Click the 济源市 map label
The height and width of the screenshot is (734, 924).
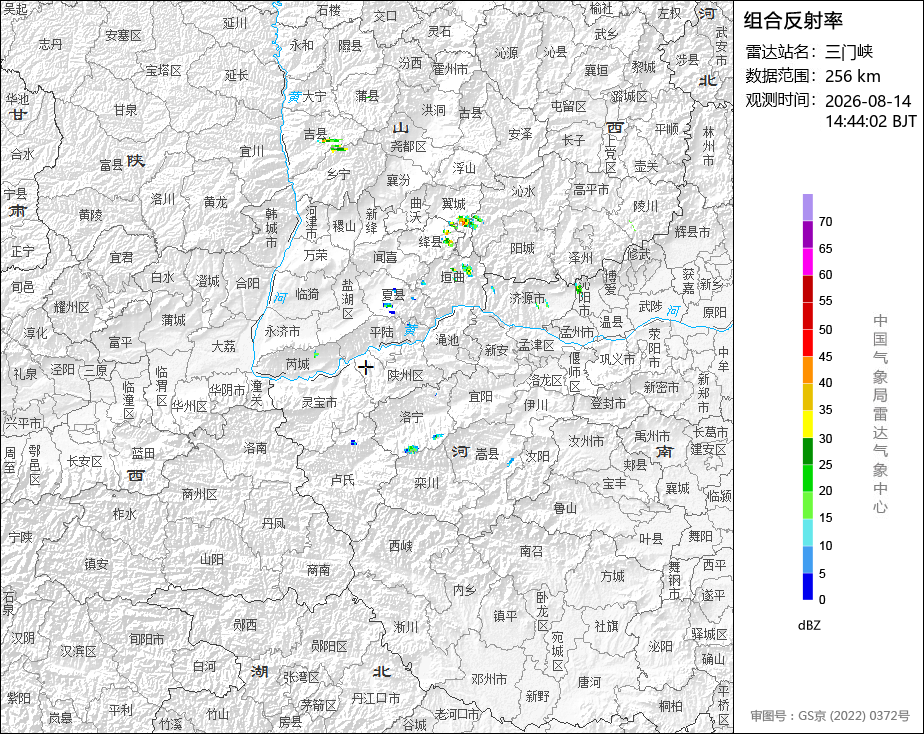527,298
